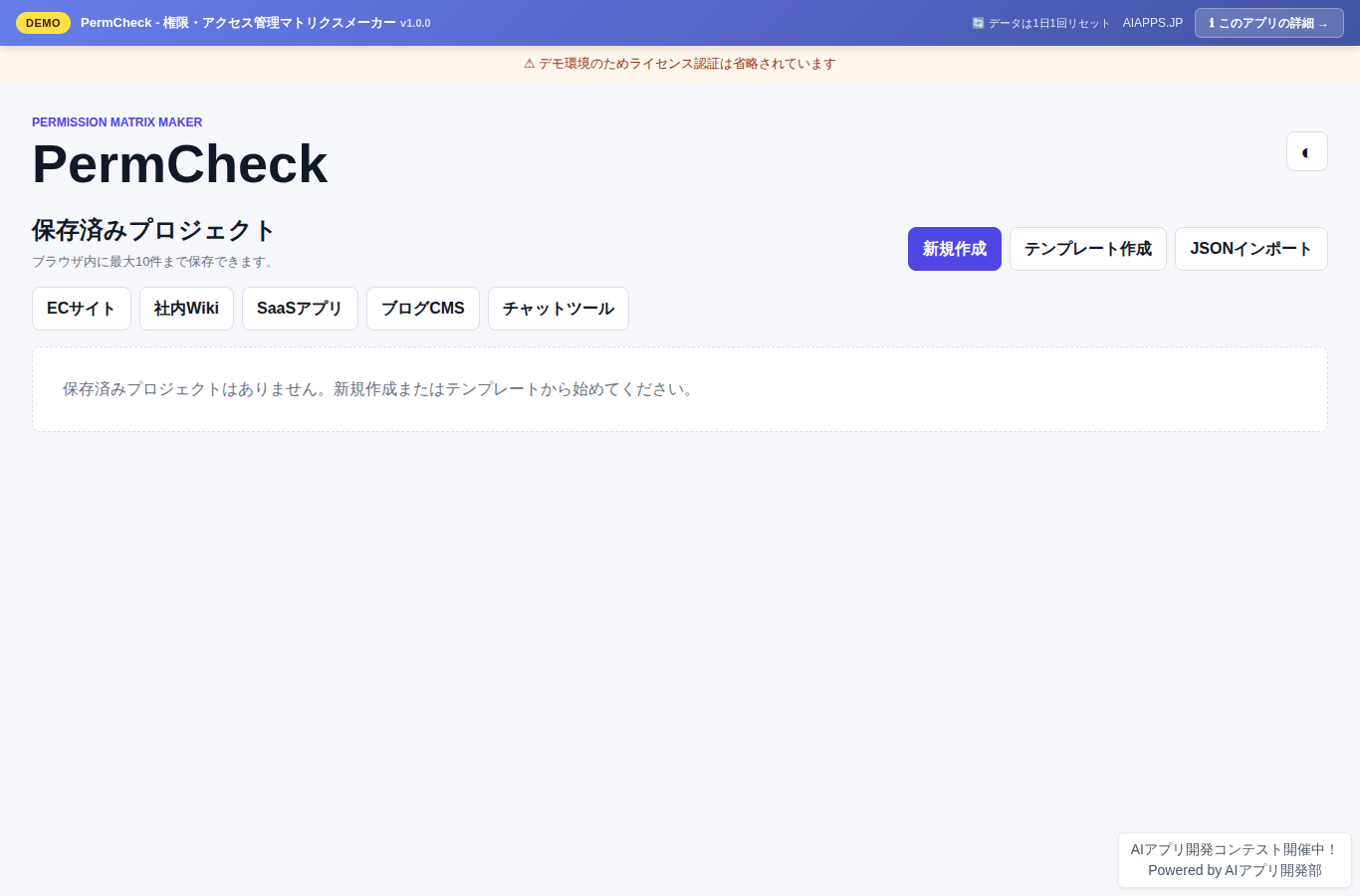
Task: Toggle the dark mode theme button
Action: pos(1306,151)
